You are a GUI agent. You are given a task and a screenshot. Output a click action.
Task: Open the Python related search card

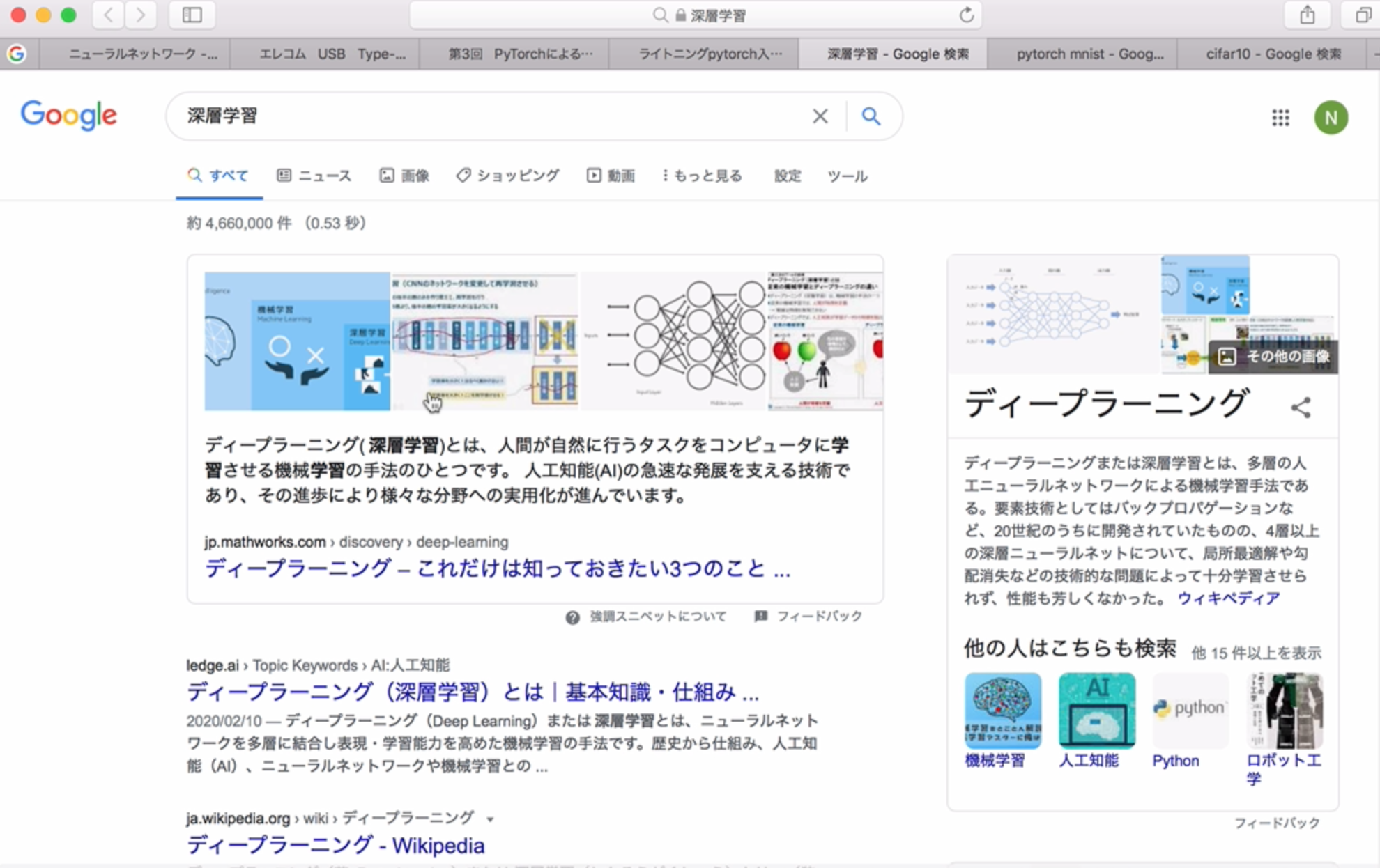point(1190,721)
